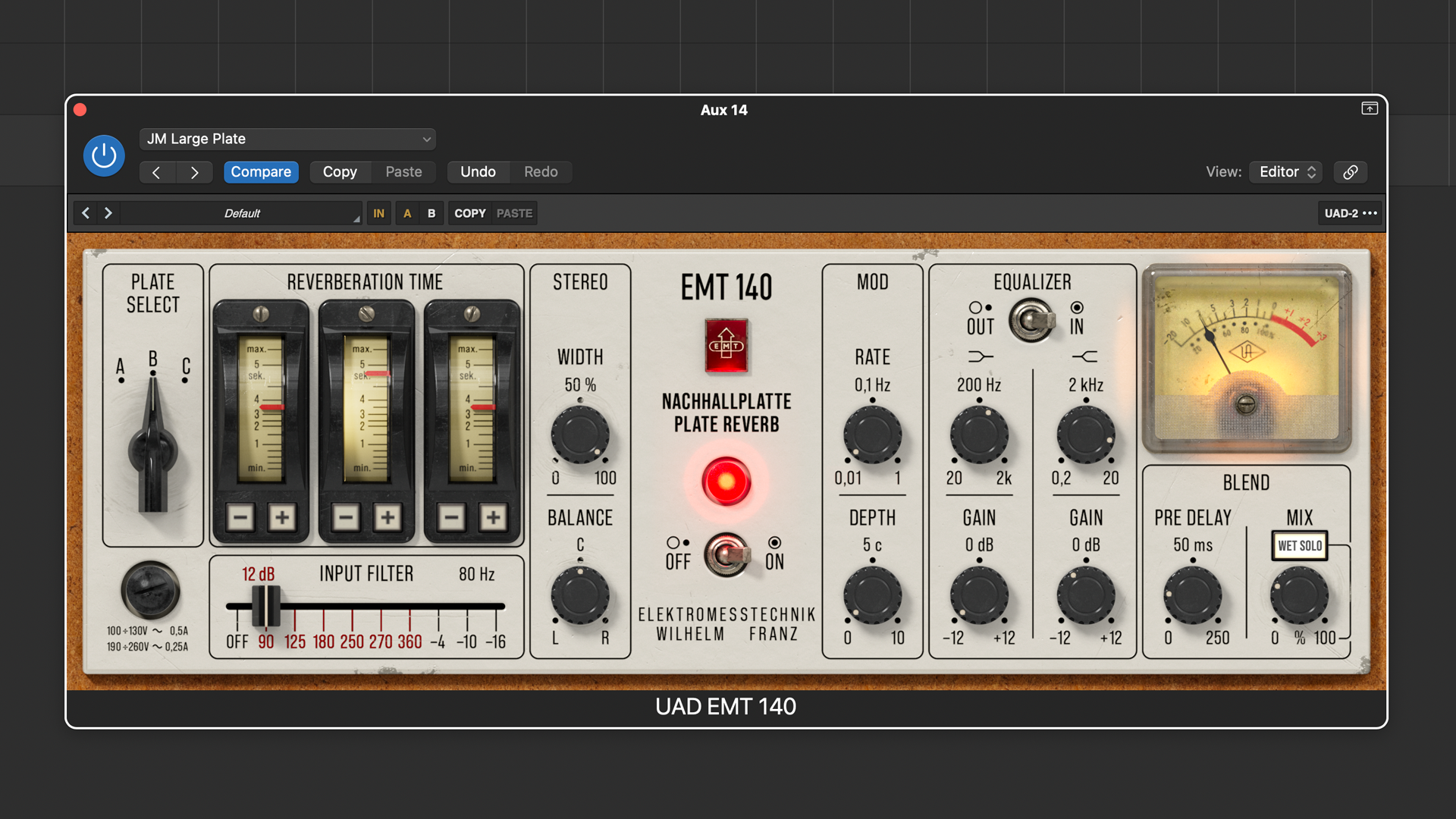The height and width of the screenshot is (819, 1456).
Task: Click the 200 Hz low frequency knob
Action: point(979,435)
